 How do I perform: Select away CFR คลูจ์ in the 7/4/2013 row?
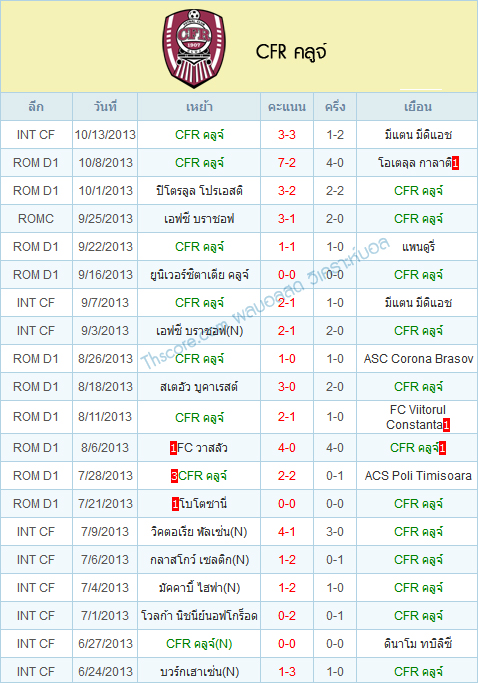click(x=418, y=588)
